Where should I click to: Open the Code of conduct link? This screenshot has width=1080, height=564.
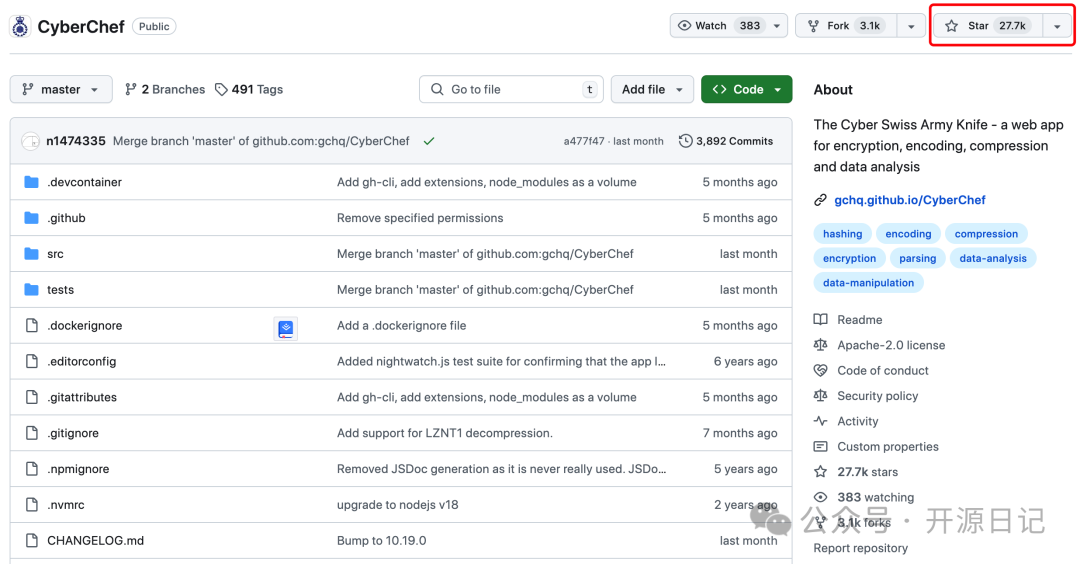pyautogui.click(x=883, y=370)
